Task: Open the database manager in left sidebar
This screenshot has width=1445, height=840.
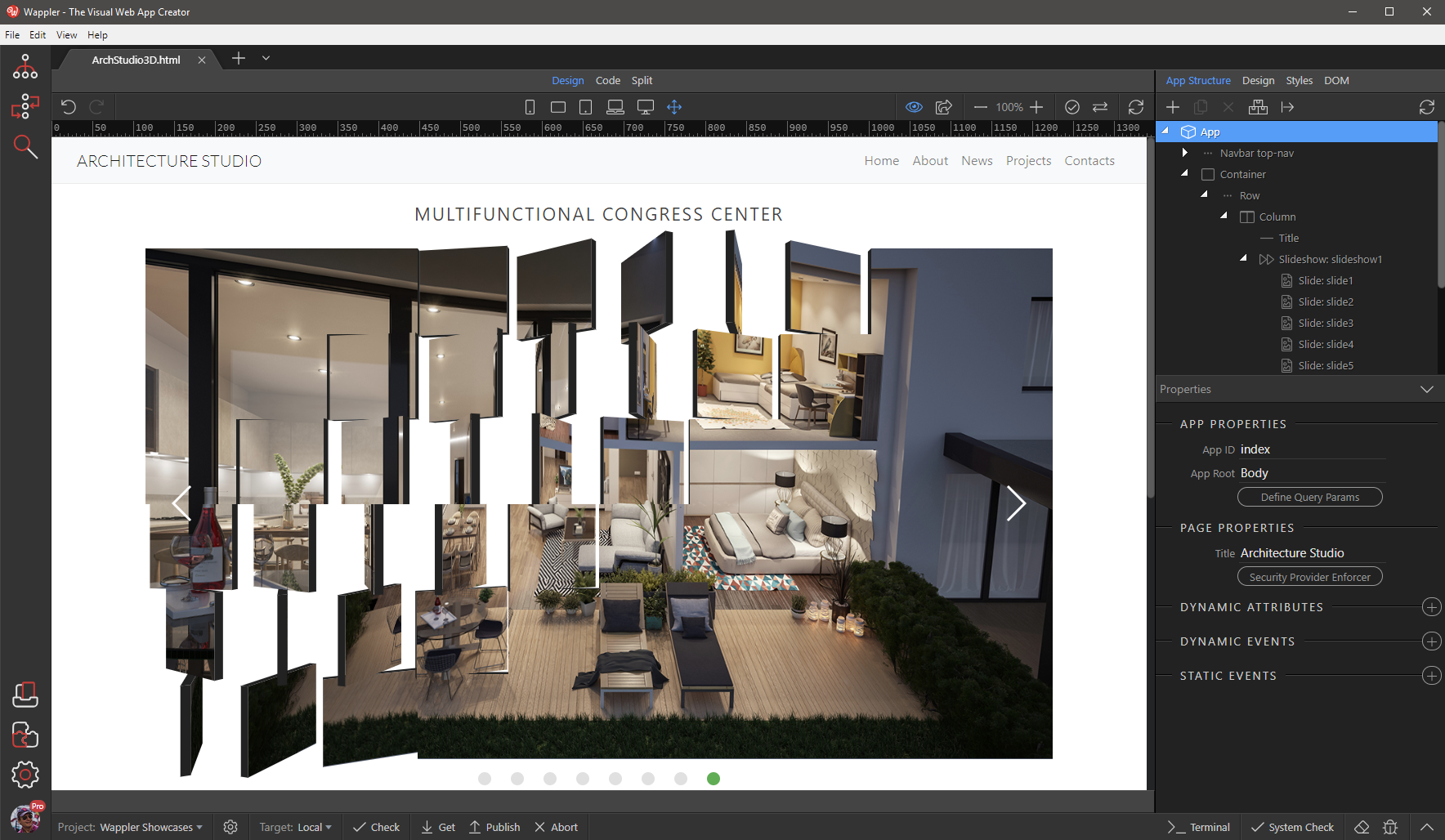Action: [x=25, y=694]
